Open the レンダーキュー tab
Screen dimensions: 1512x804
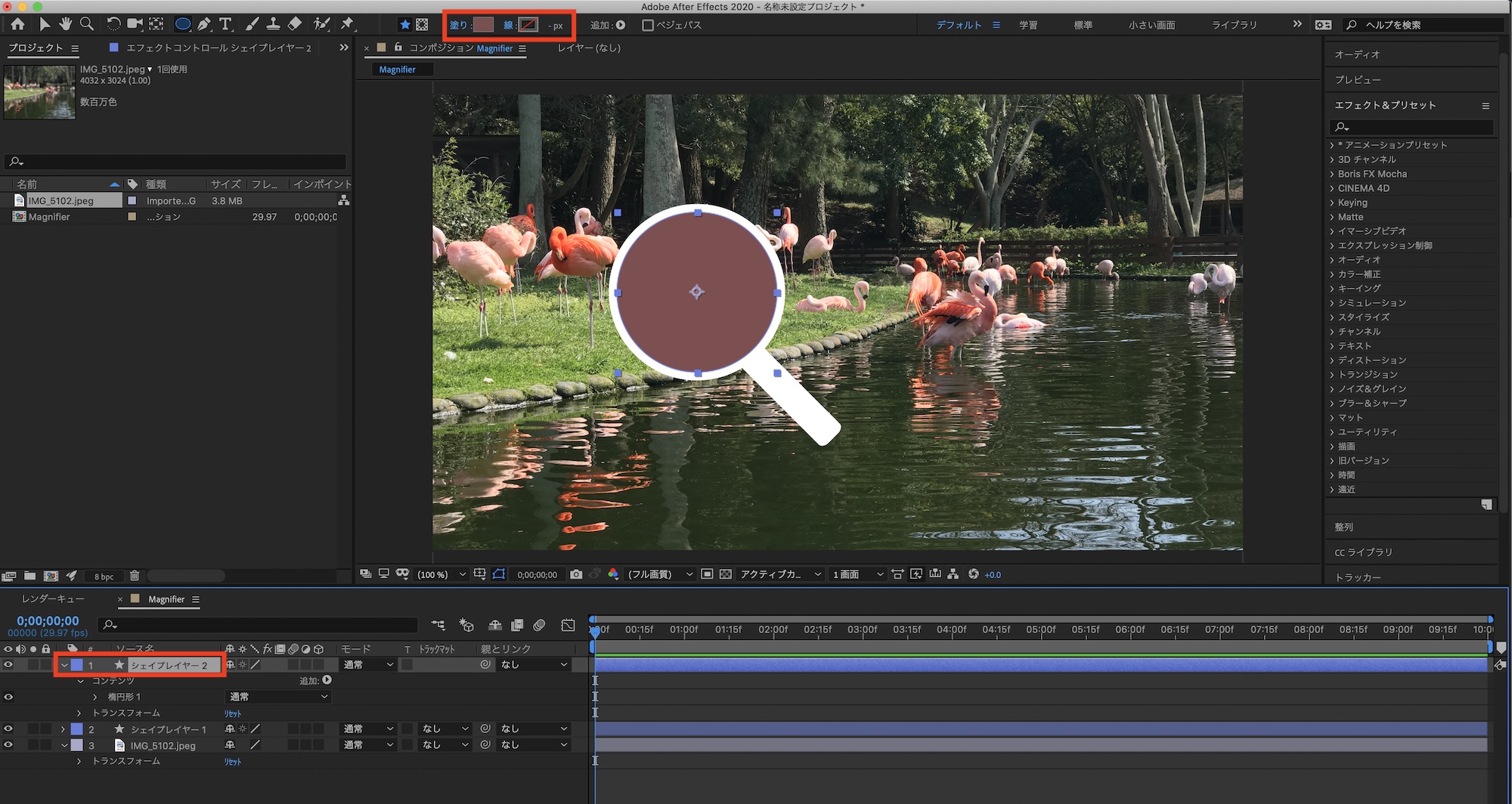pyautogui.click(x=53, y=599)
